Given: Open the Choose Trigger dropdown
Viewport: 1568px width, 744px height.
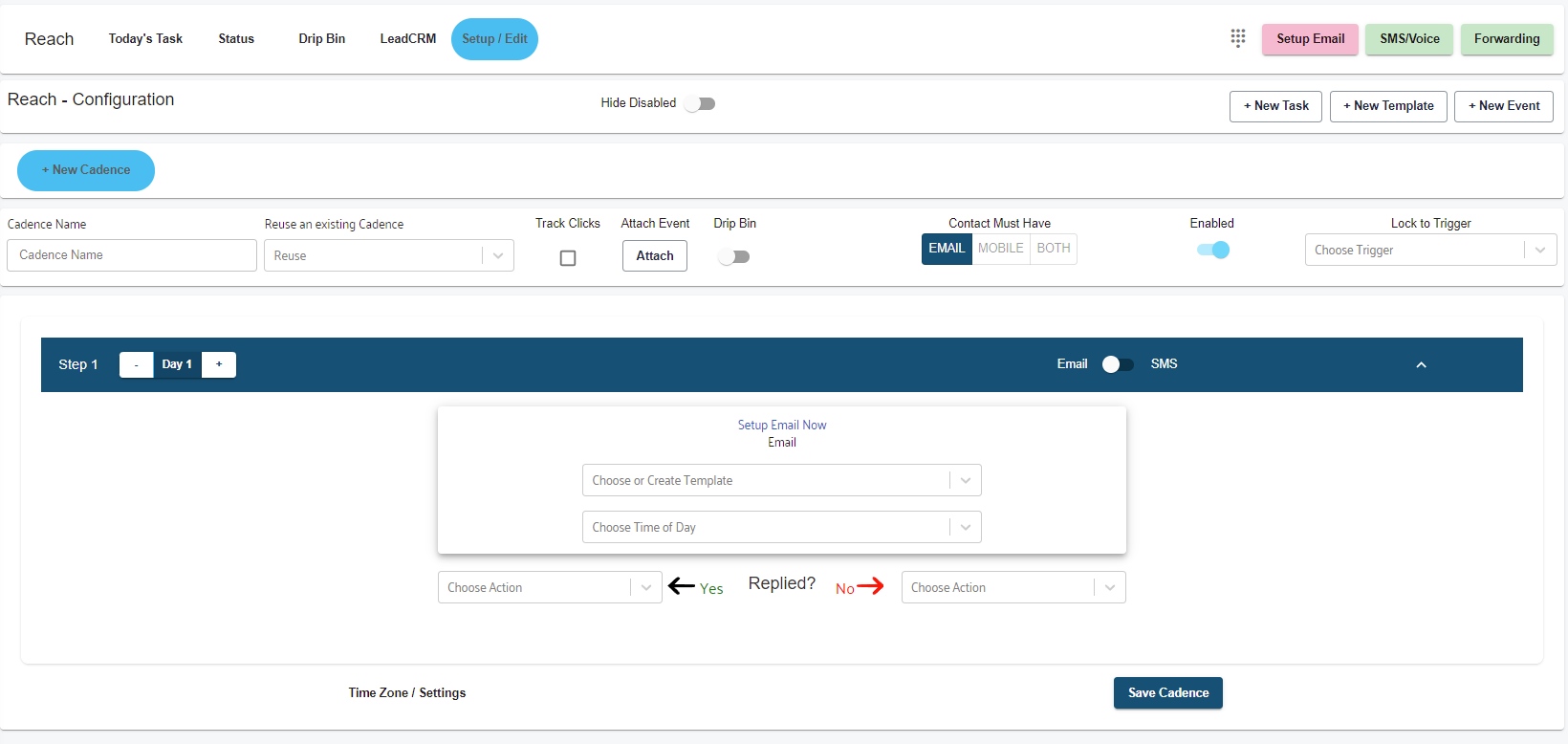Looking at the screenshot, I should point(1431,250).
